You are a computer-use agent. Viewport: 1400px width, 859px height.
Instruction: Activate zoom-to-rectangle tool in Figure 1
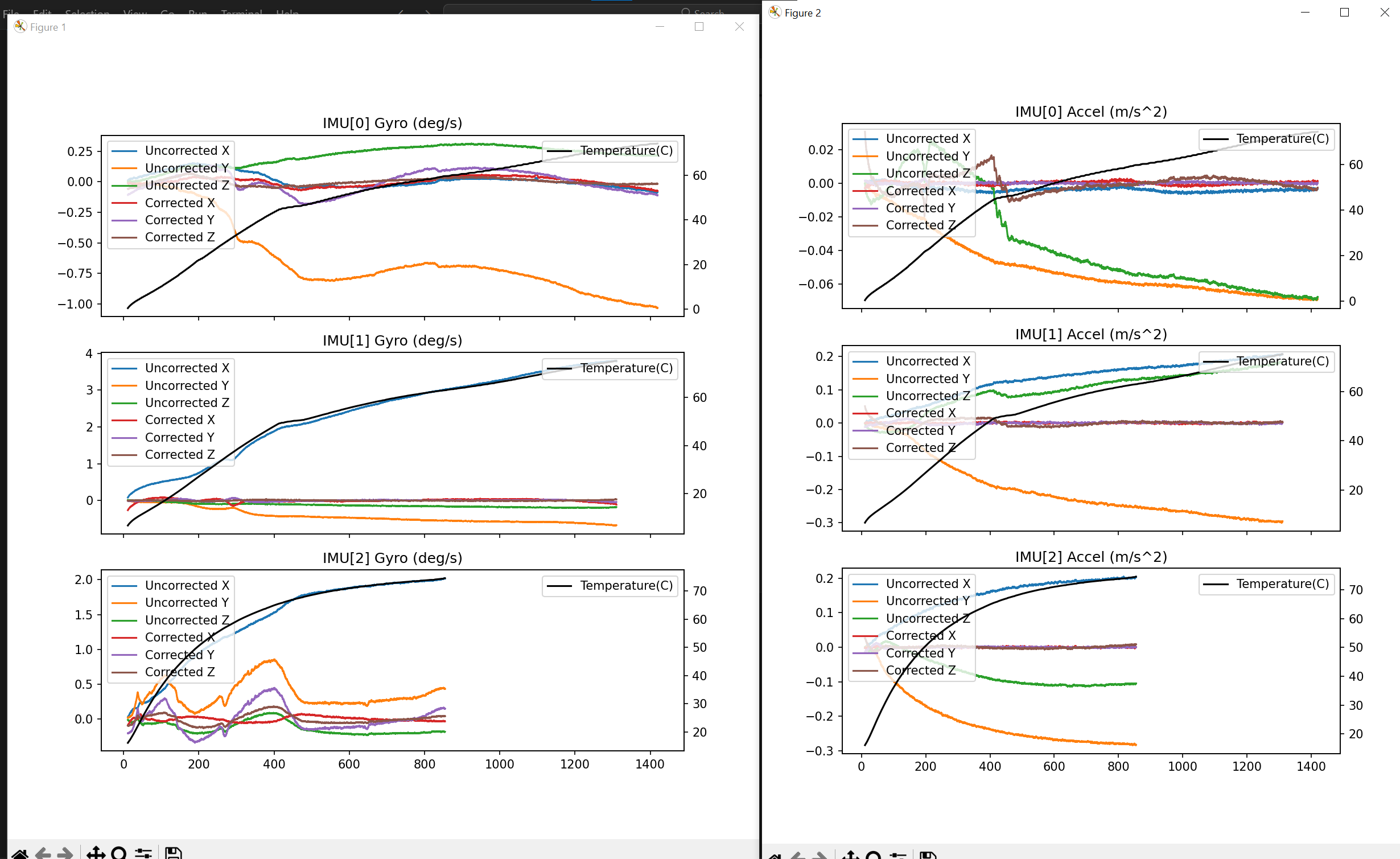pyautogui.click(x=119, y=853)
